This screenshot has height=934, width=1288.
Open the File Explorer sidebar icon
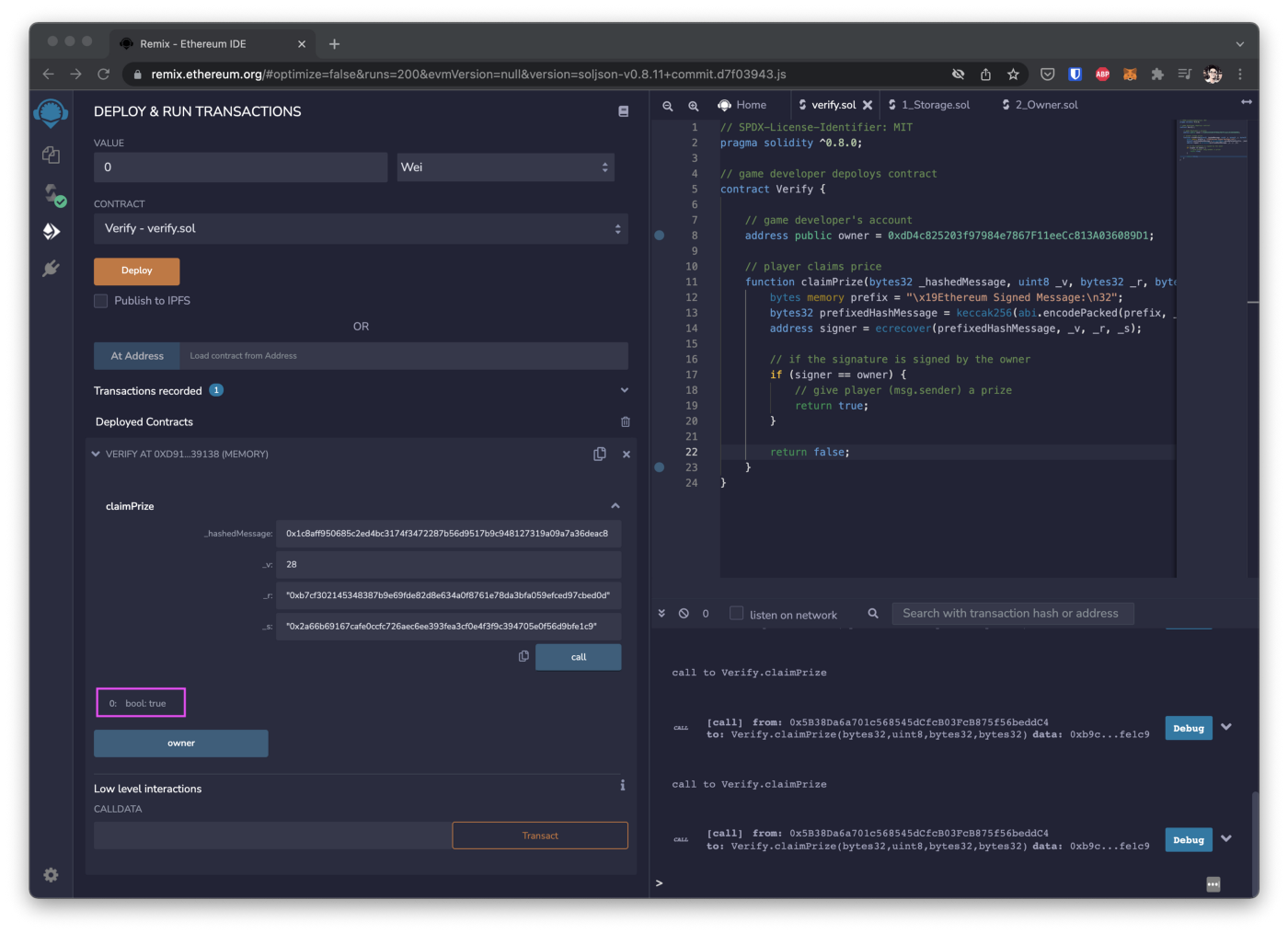(x=52, y=155)
